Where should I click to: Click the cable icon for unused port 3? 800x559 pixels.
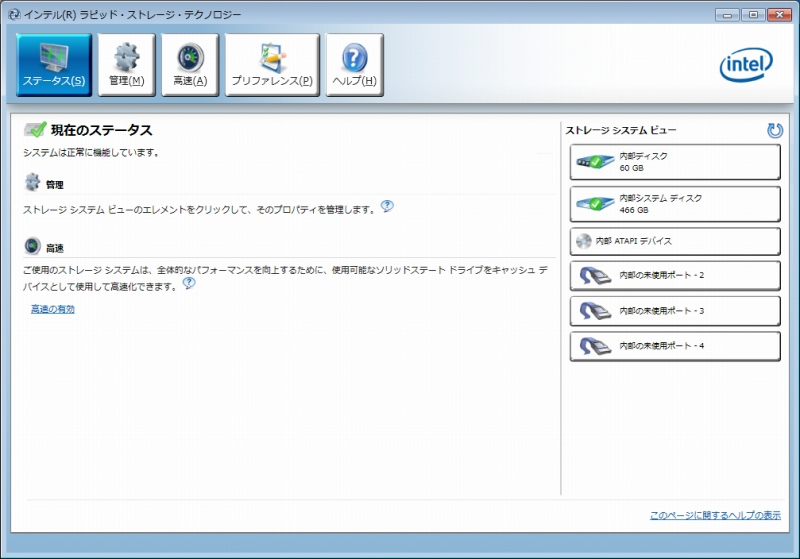595,311
